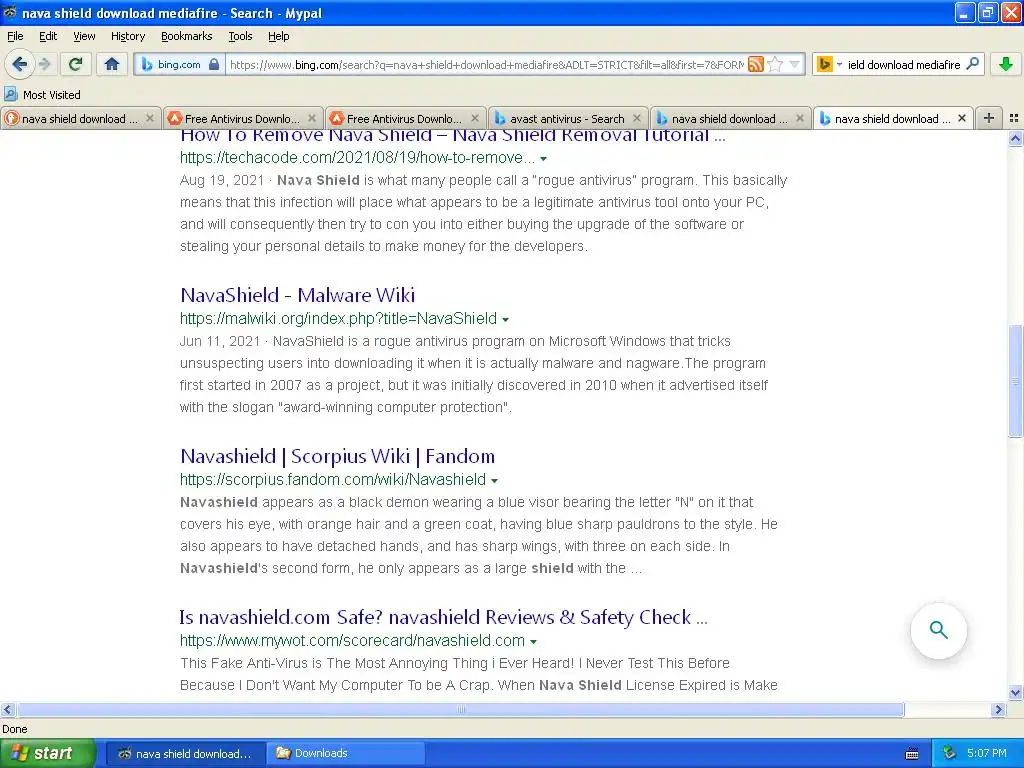
Task: Expand the techacode.com URL dropdown arrow
Action: tap(543, 159)
